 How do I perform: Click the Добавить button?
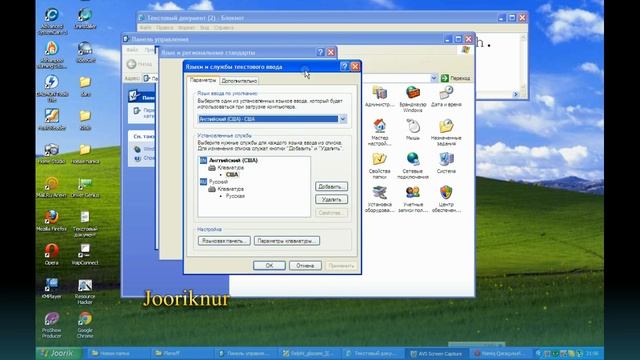pyautogui.click(x=331, y=187)
